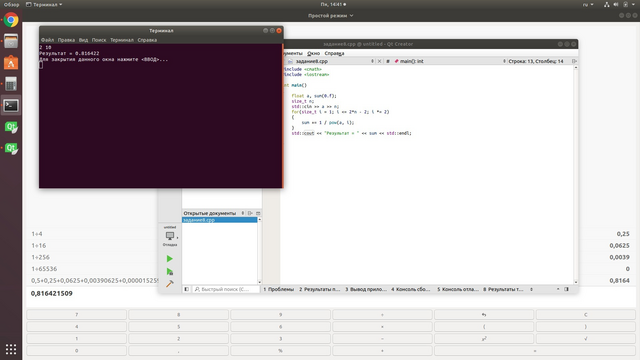Open the output panes selector arrows
The image size is (640, 360).
coord(531,289)
